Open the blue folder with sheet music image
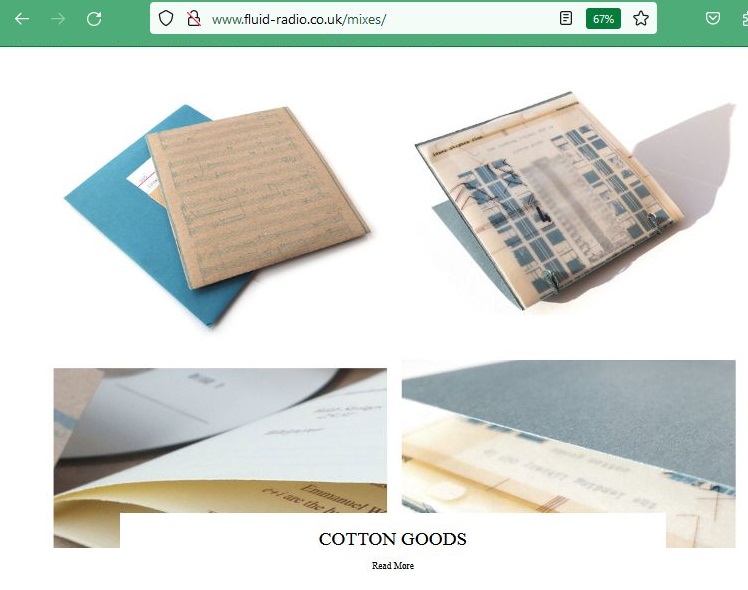The image size is (748, 590). [x=217, y=214]
